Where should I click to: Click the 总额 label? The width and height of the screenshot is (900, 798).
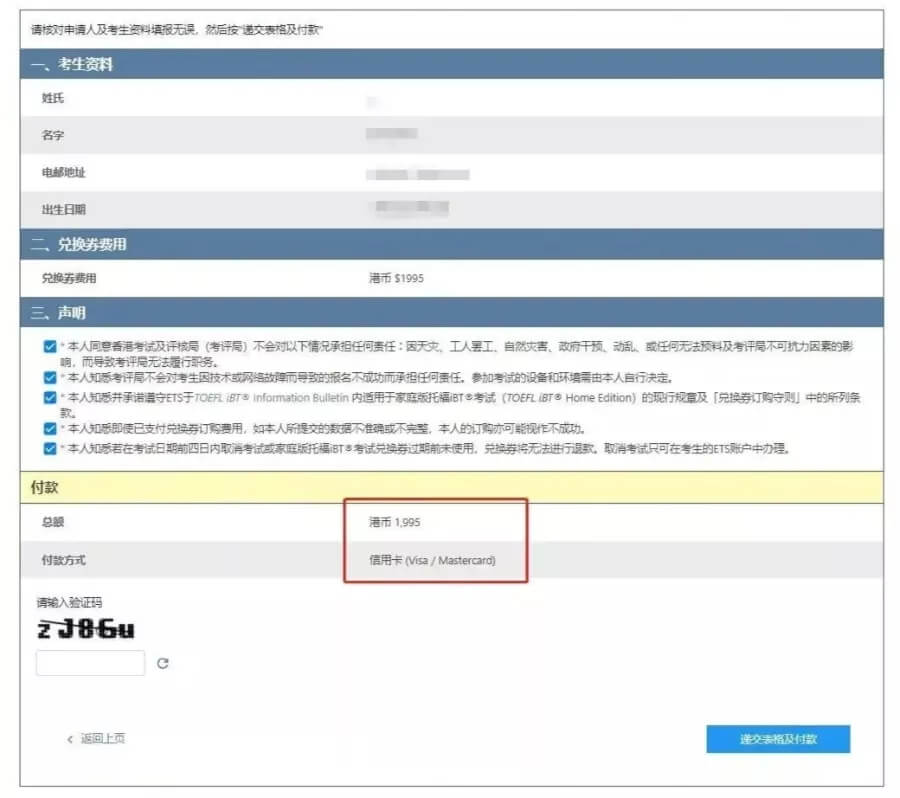(x=53, y=522)
